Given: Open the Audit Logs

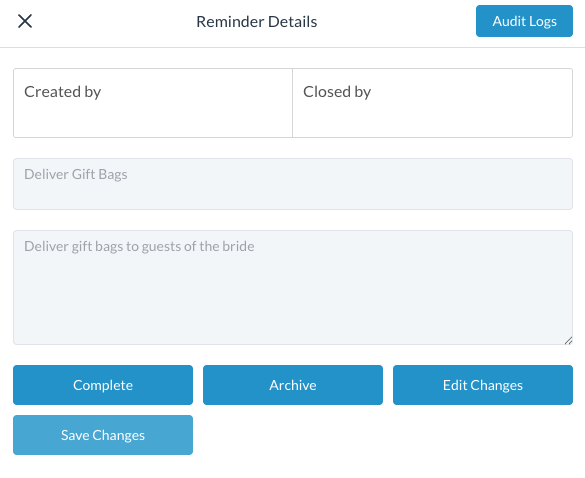Looking at the screenshot, I should 524,21.
